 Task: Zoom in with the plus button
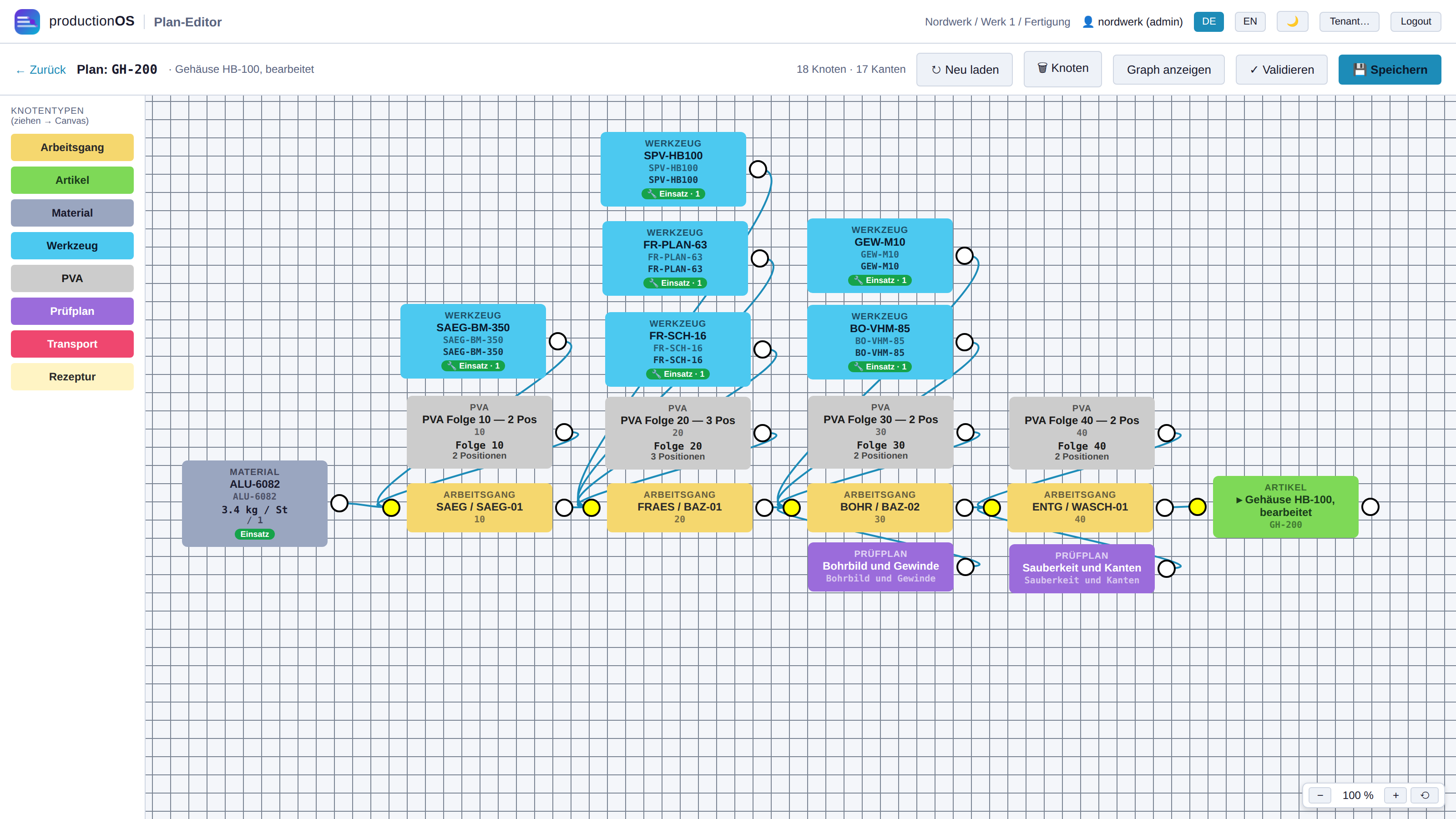[x=1395, y=795]
